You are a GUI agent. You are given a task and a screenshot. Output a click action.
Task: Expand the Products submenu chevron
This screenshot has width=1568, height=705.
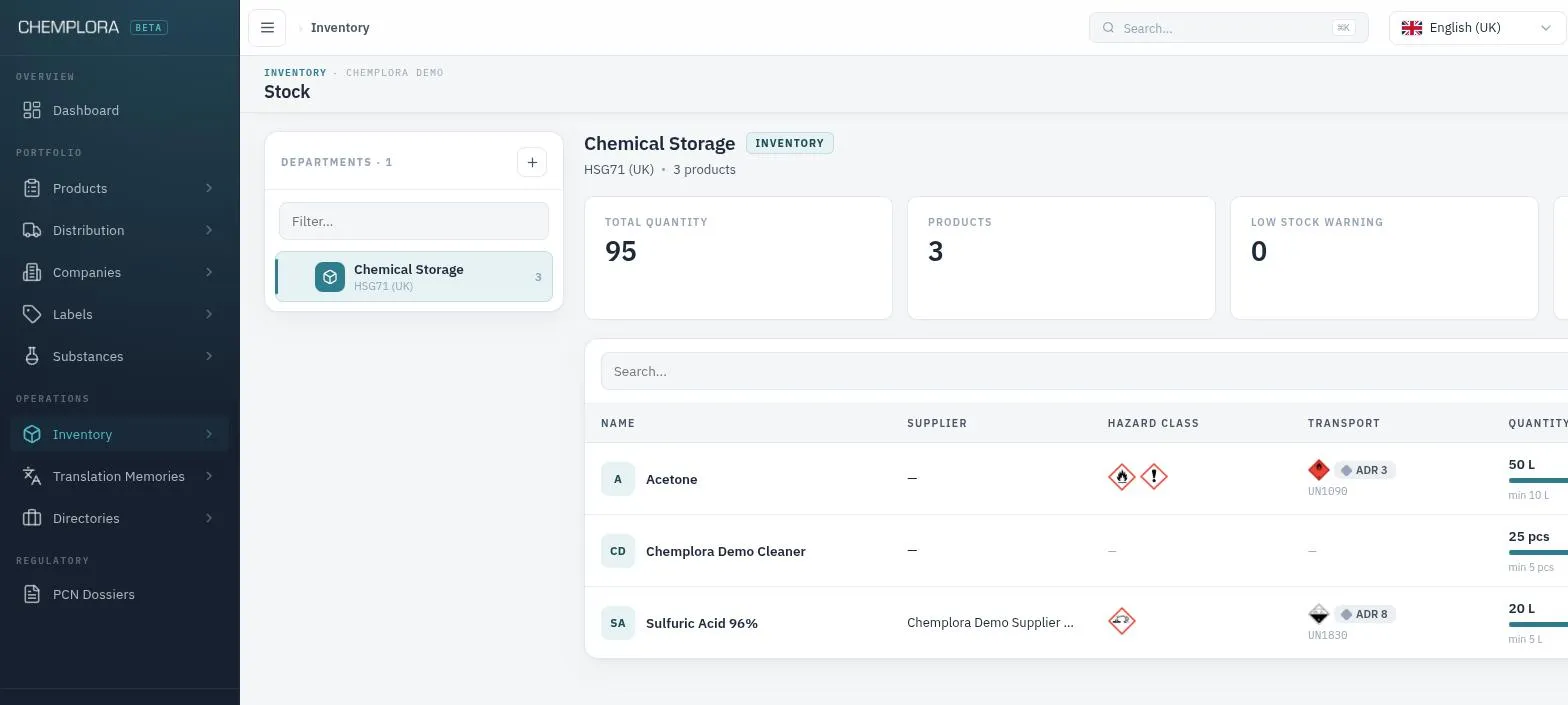point(209,188)
